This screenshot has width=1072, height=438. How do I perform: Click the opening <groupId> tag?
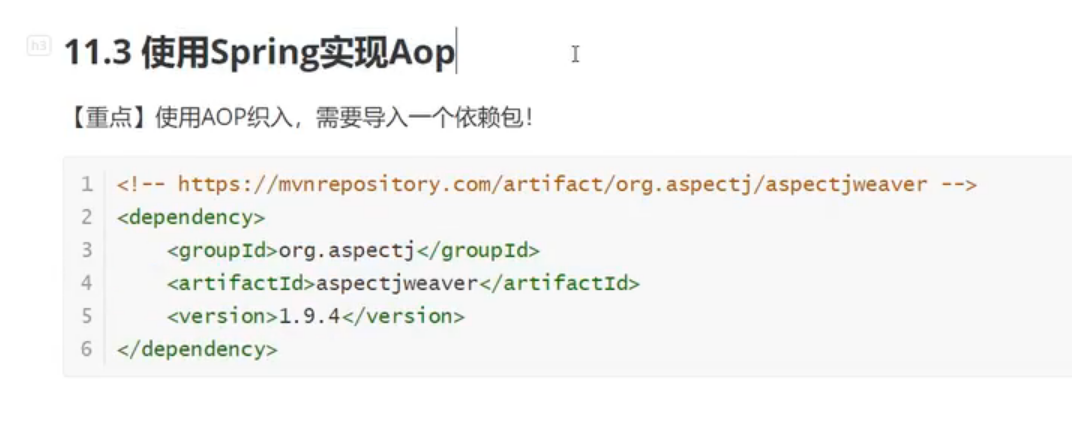[x=222, y=251]
